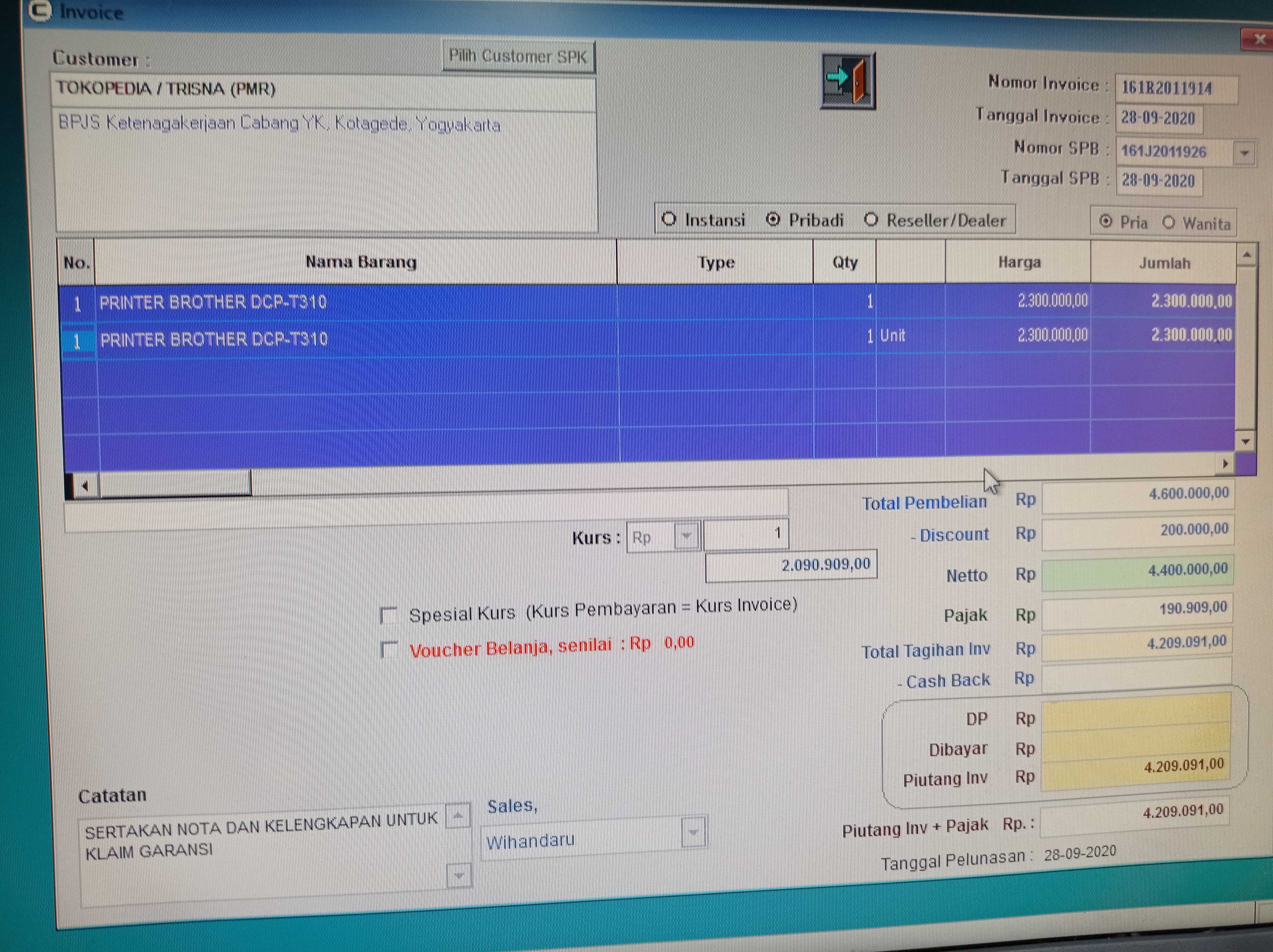
Task: Select the Wanita radio option
Action: (1168, 223)
